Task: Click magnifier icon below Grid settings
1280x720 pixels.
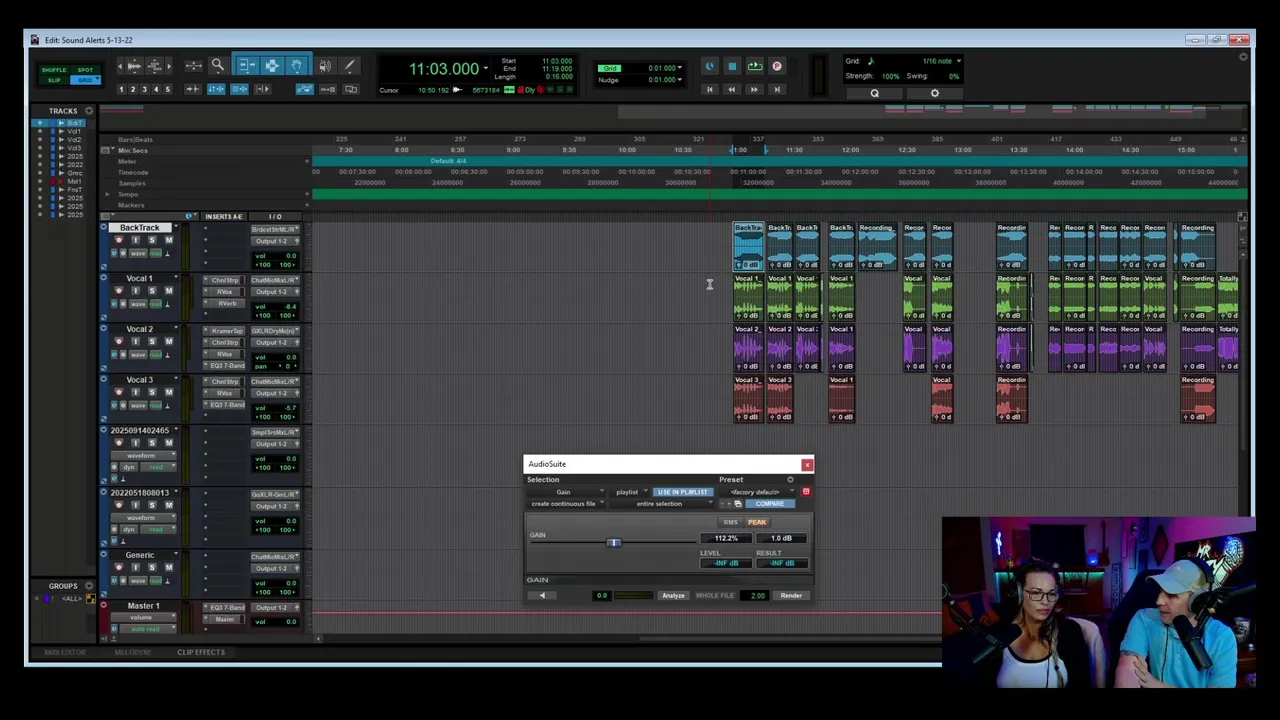Action: [x=874, y=94]
